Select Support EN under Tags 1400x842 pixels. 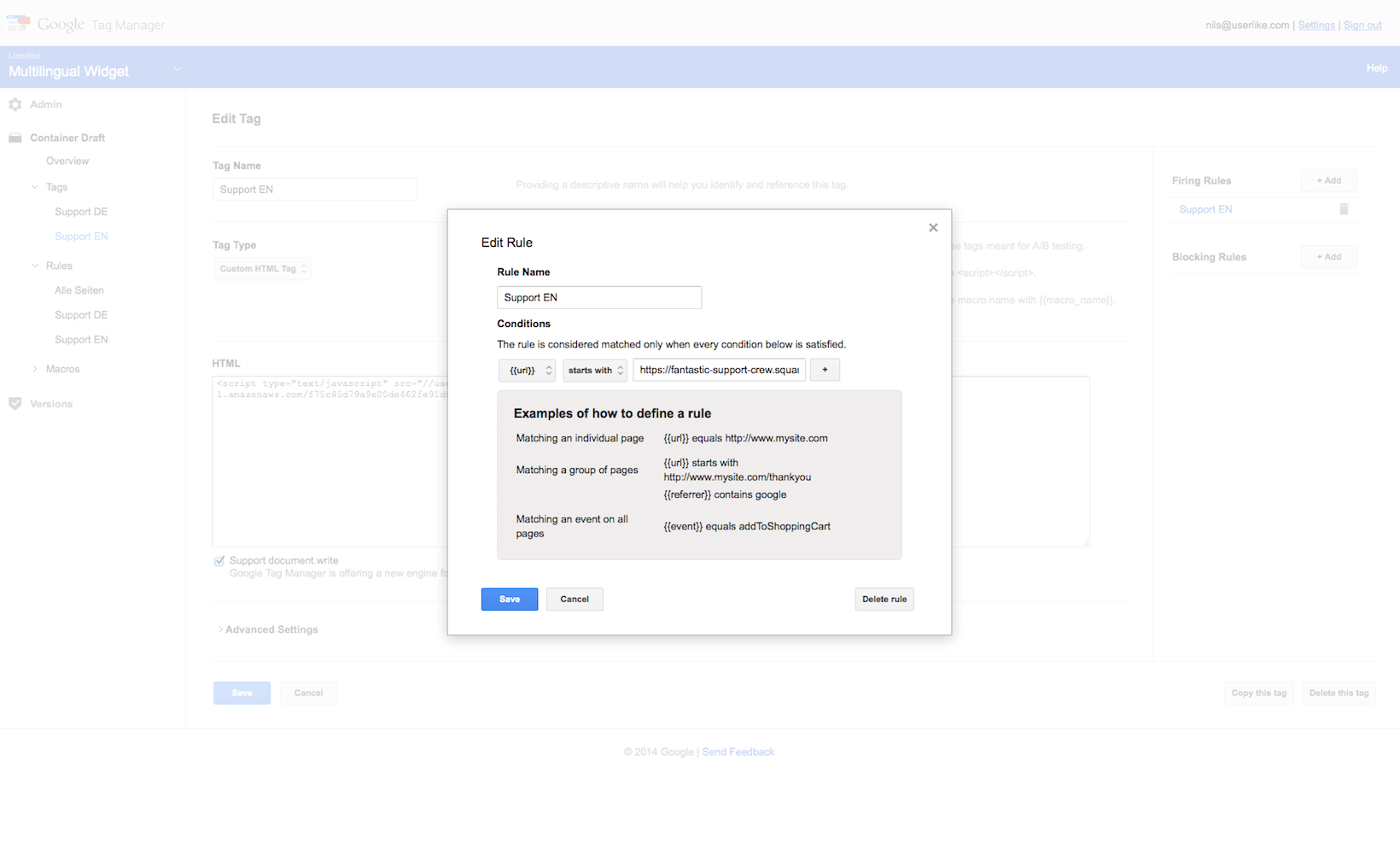coord(81,237)
